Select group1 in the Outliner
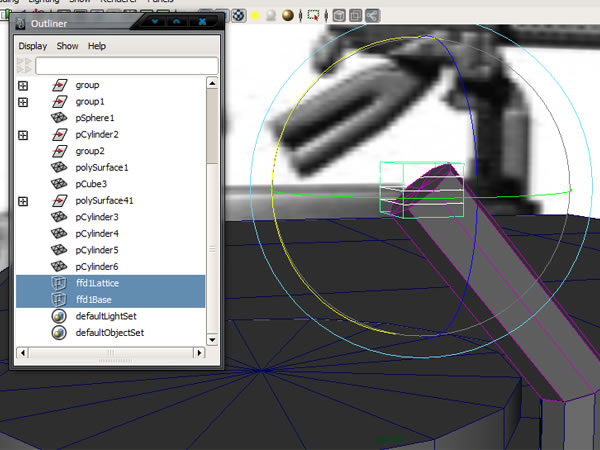Viewport: 600px width, 450px height. [90, 102]
